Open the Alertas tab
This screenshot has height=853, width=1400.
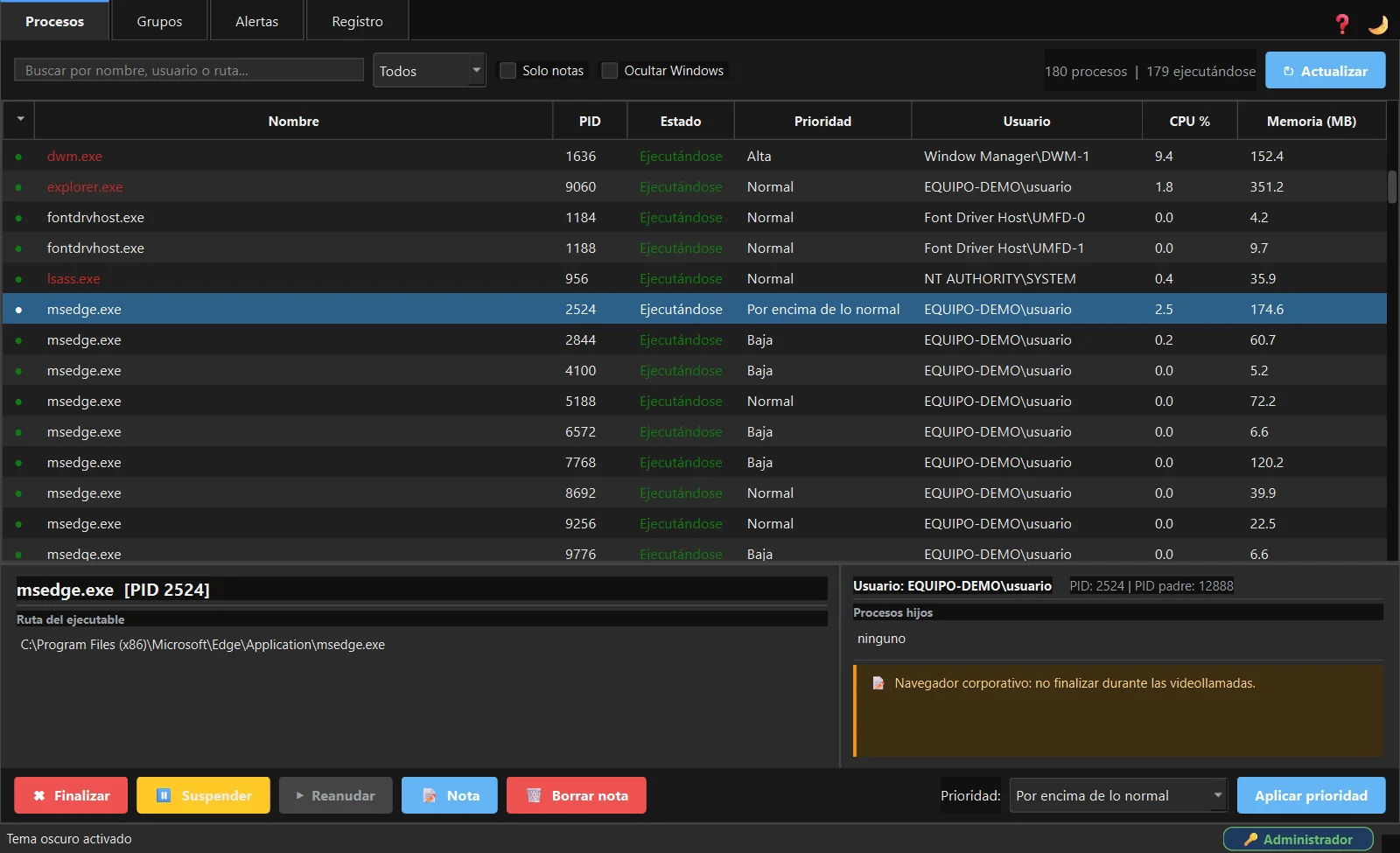(x=256, y=21)
